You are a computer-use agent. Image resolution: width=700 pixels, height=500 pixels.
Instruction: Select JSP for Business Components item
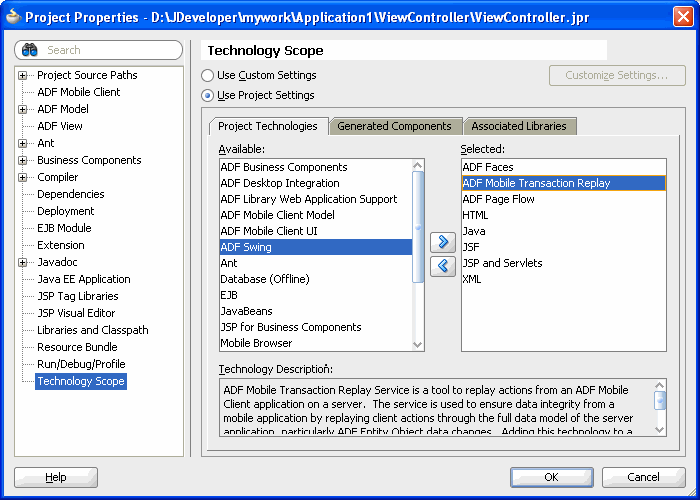pyautogui.click(x=316, y=327)
